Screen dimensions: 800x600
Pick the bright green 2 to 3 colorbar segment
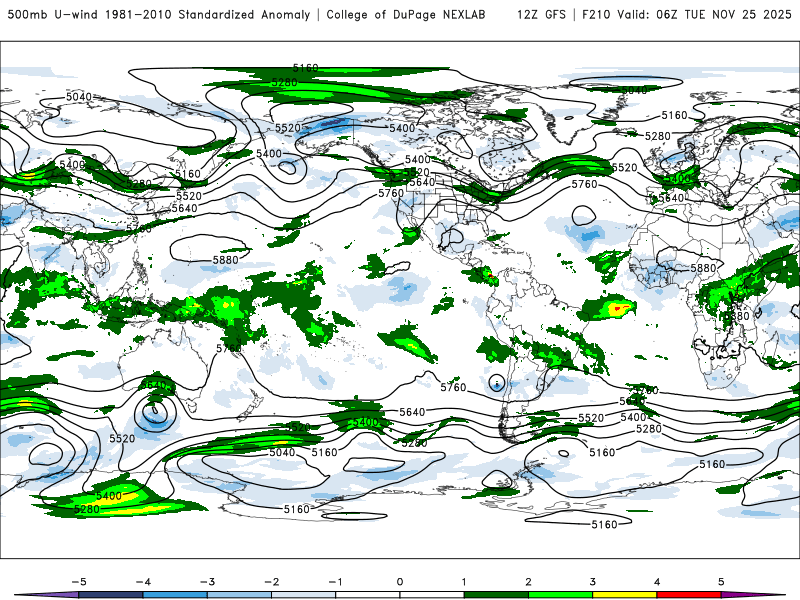[561, 595]
